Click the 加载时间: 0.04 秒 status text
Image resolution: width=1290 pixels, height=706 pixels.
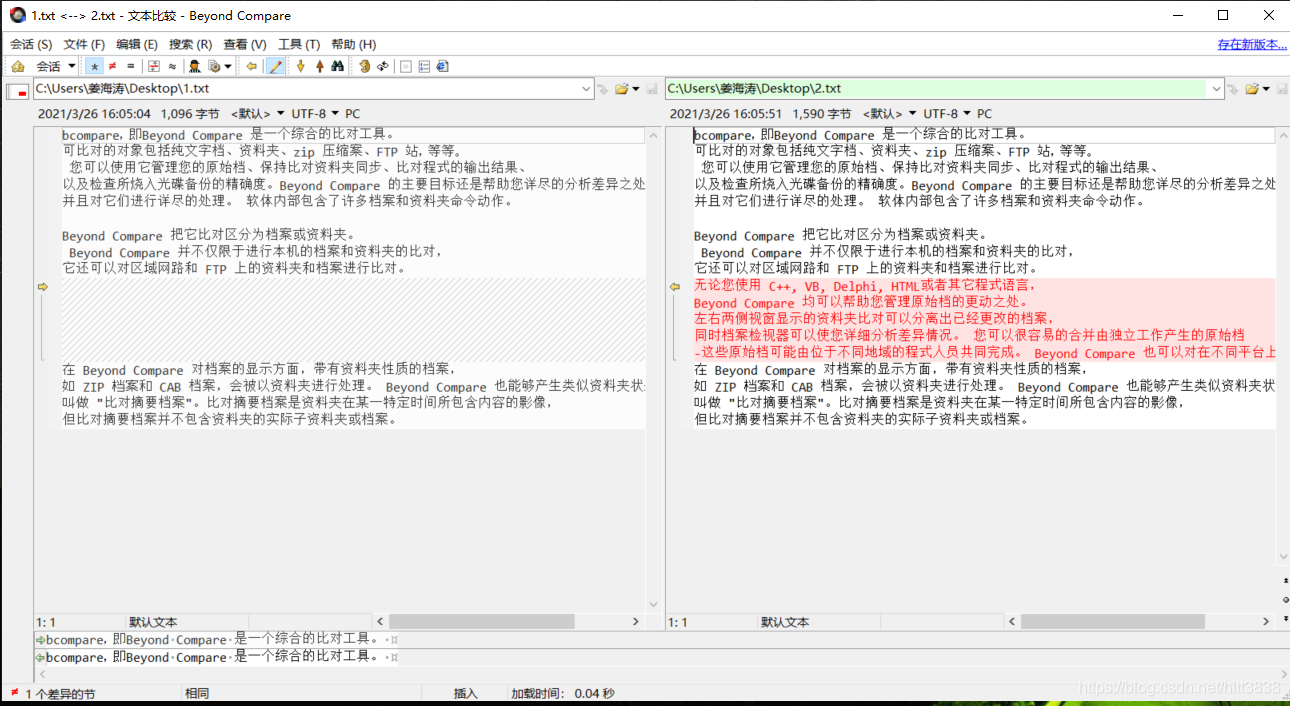point(563,693)
